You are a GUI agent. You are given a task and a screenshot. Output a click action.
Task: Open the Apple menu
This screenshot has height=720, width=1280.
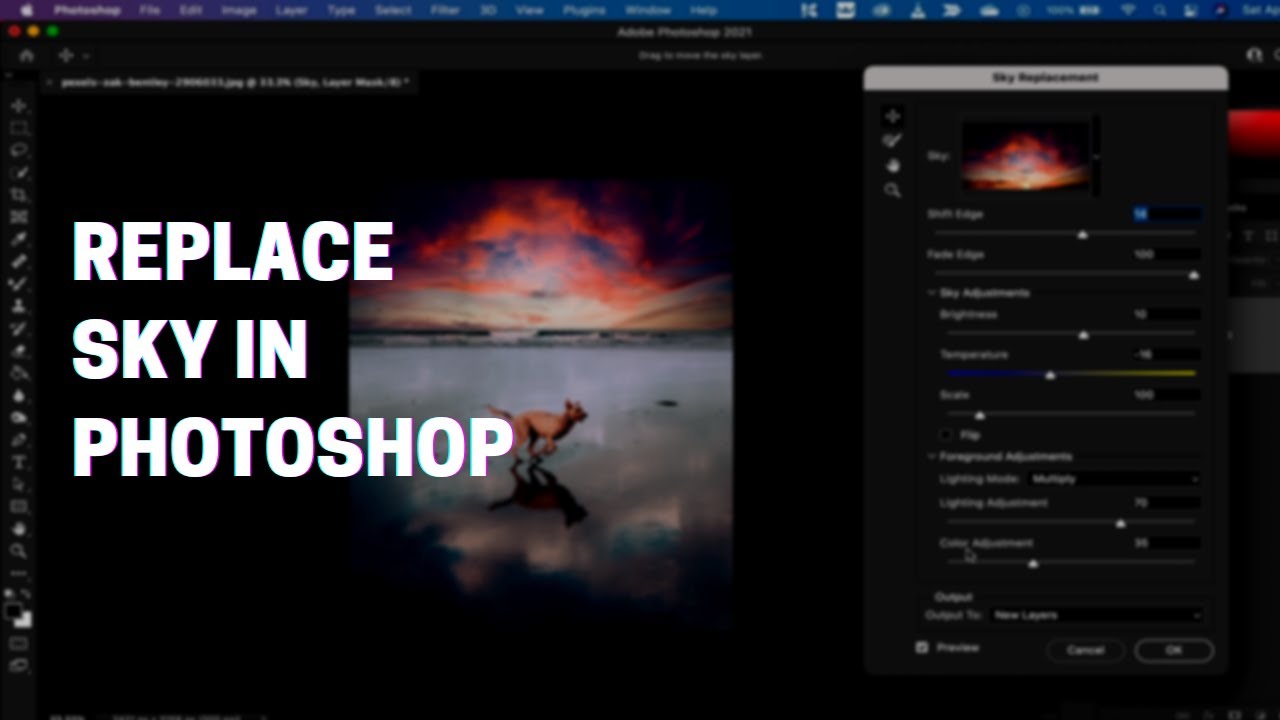click(26, 10)
